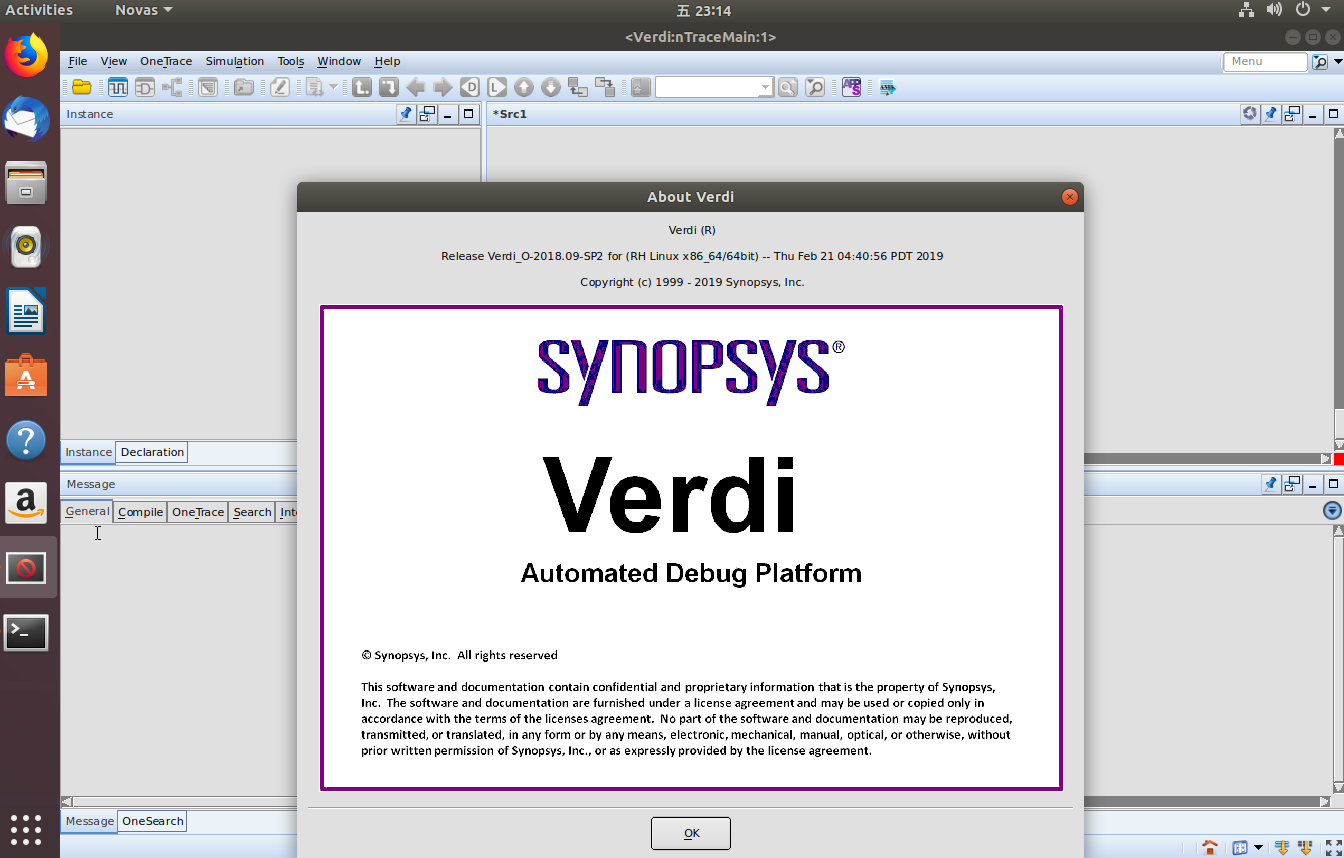
Task: Click the back arrow navigation icon
Action: click(x=416, y=87)
